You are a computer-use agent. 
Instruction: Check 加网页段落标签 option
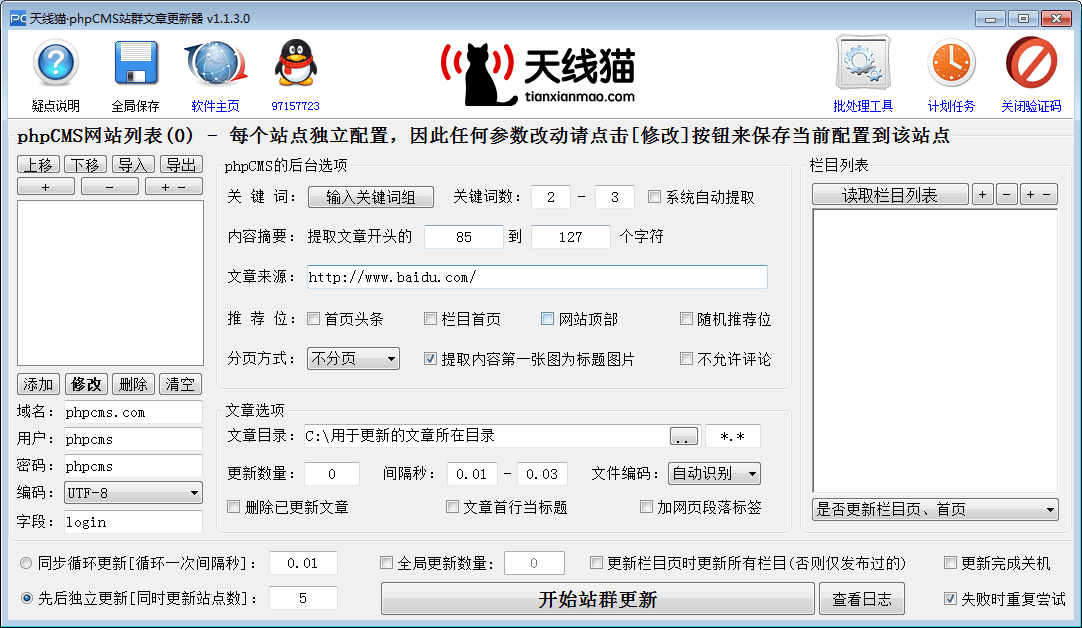point(647,507)
